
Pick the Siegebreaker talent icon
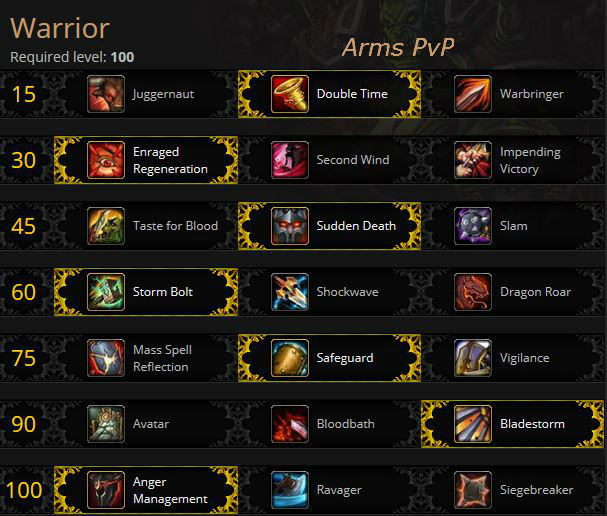(x=473, y=490)
